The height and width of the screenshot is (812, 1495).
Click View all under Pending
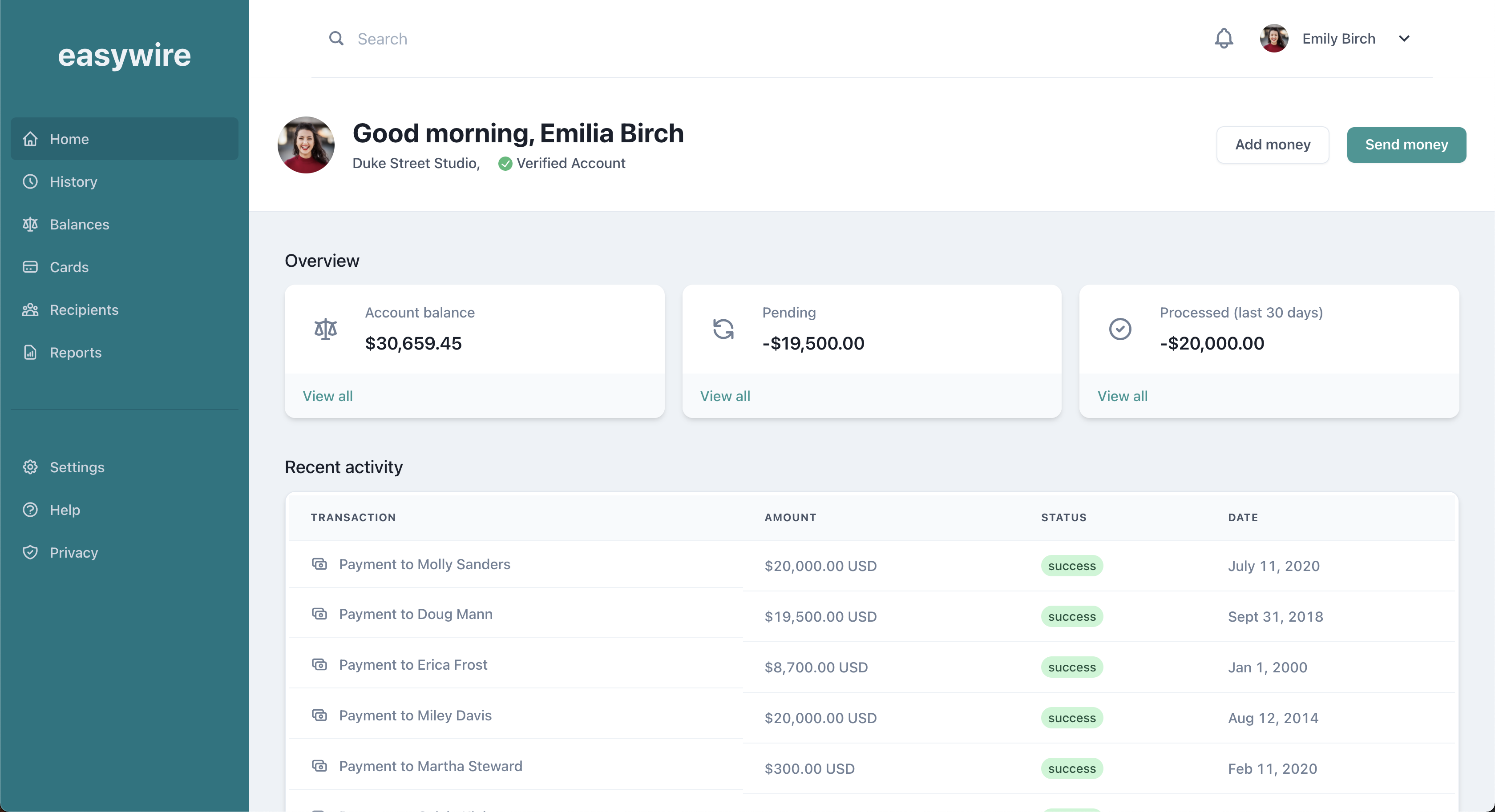pos(725,396)
